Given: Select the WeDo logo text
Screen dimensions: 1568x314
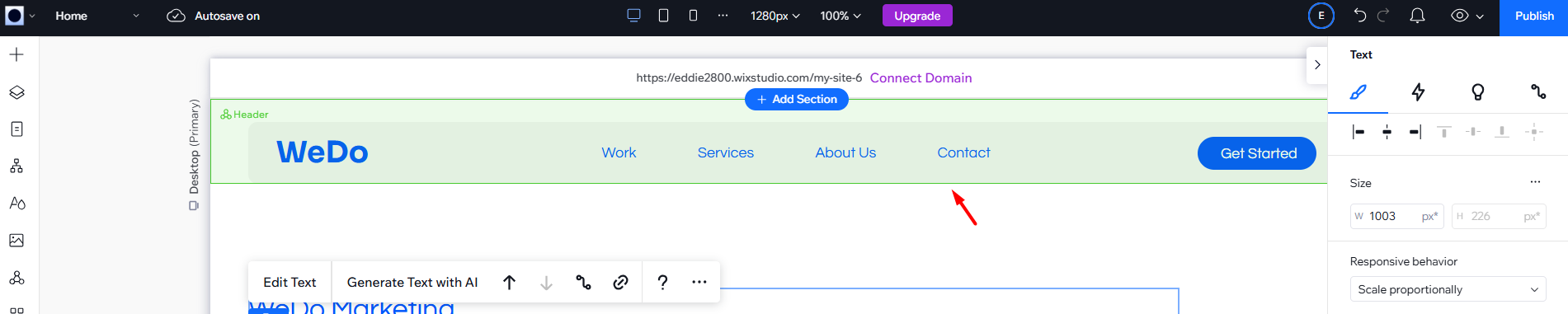Looking at the screenshot, I should (x=323, y=152).
